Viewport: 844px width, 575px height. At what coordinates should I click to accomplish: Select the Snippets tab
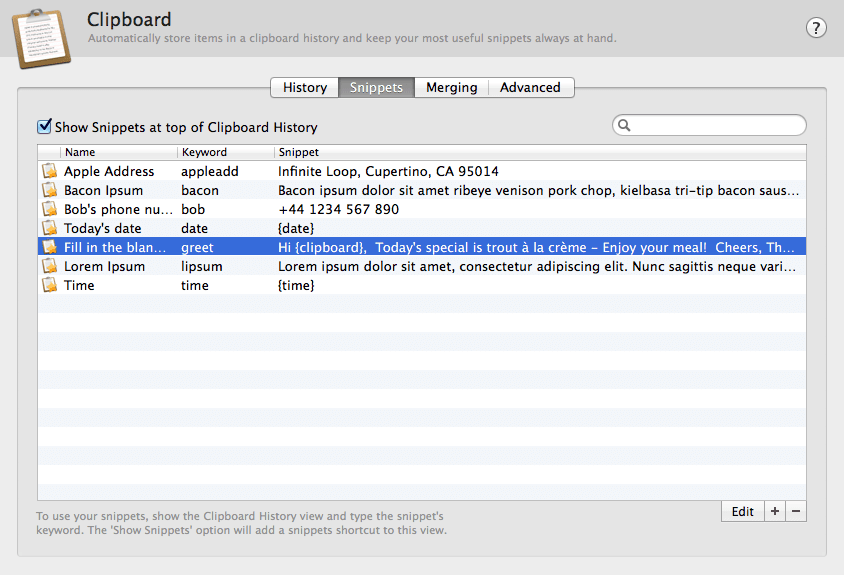376,88
